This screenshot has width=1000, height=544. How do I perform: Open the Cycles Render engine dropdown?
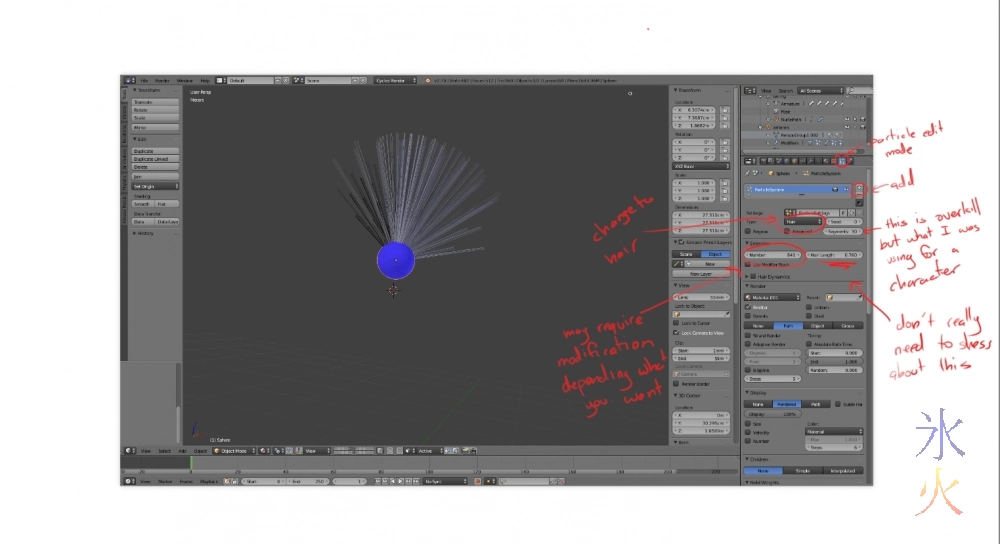click(395, 80)
